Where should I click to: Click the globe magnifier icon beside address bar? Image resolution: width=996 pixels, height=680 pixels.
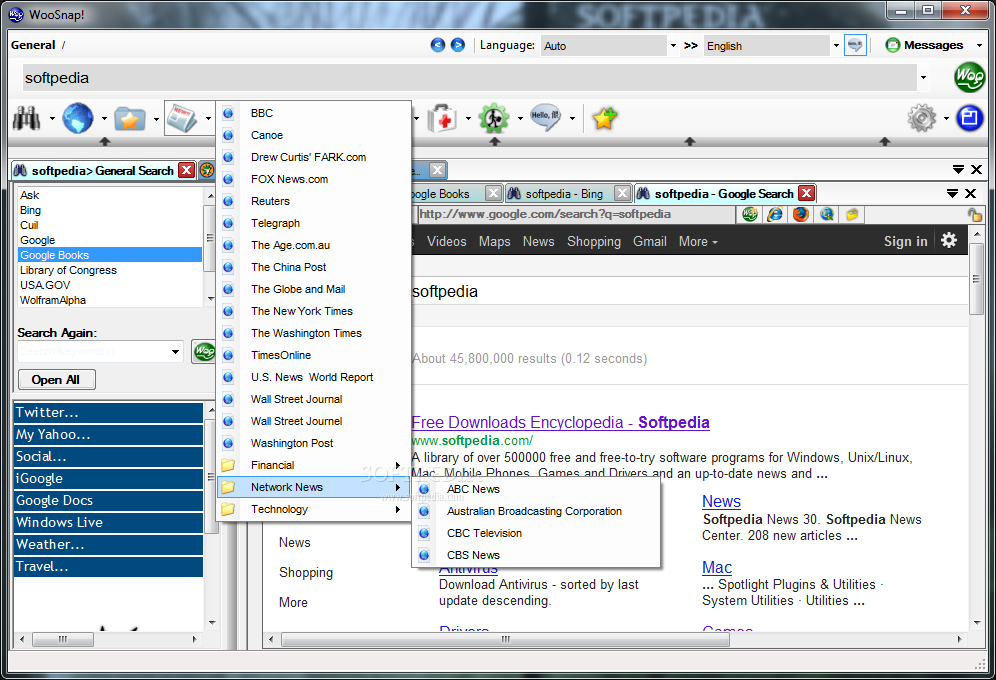[826, 215]
